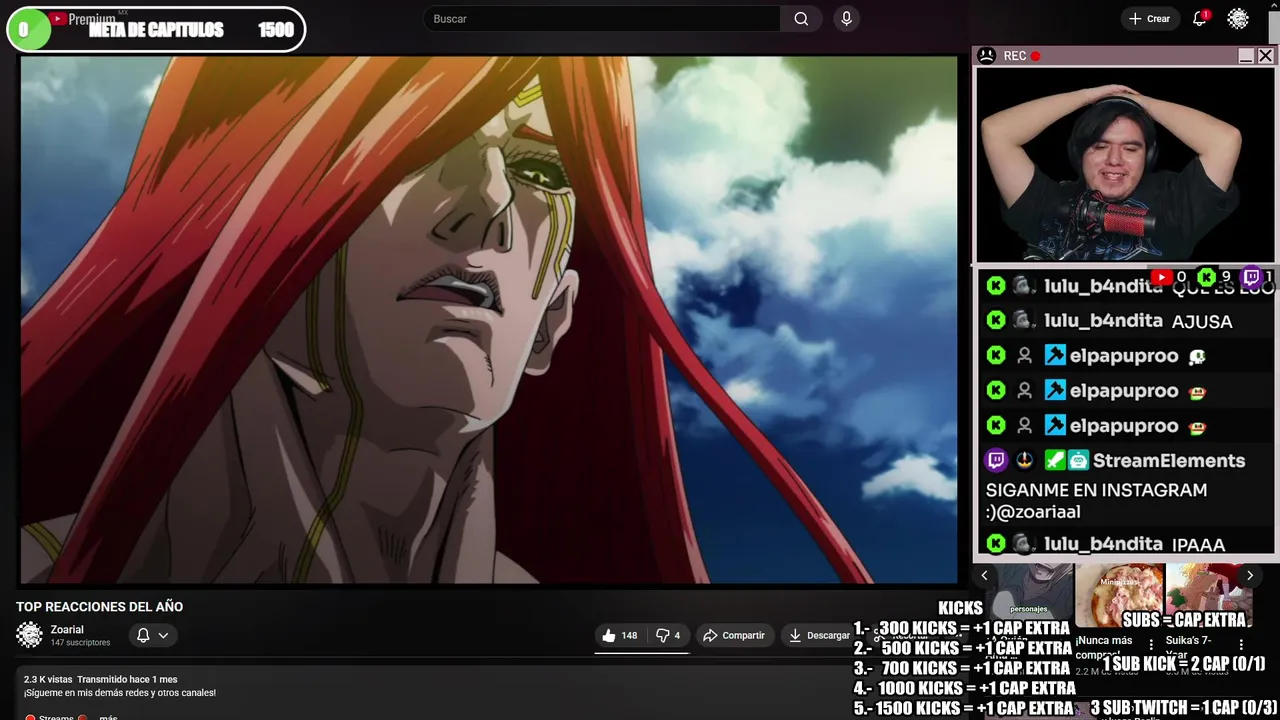Screen dimensions: 1280x720
Task: Close the REC webcam overlay window
Action: (x=1265, y=56)
